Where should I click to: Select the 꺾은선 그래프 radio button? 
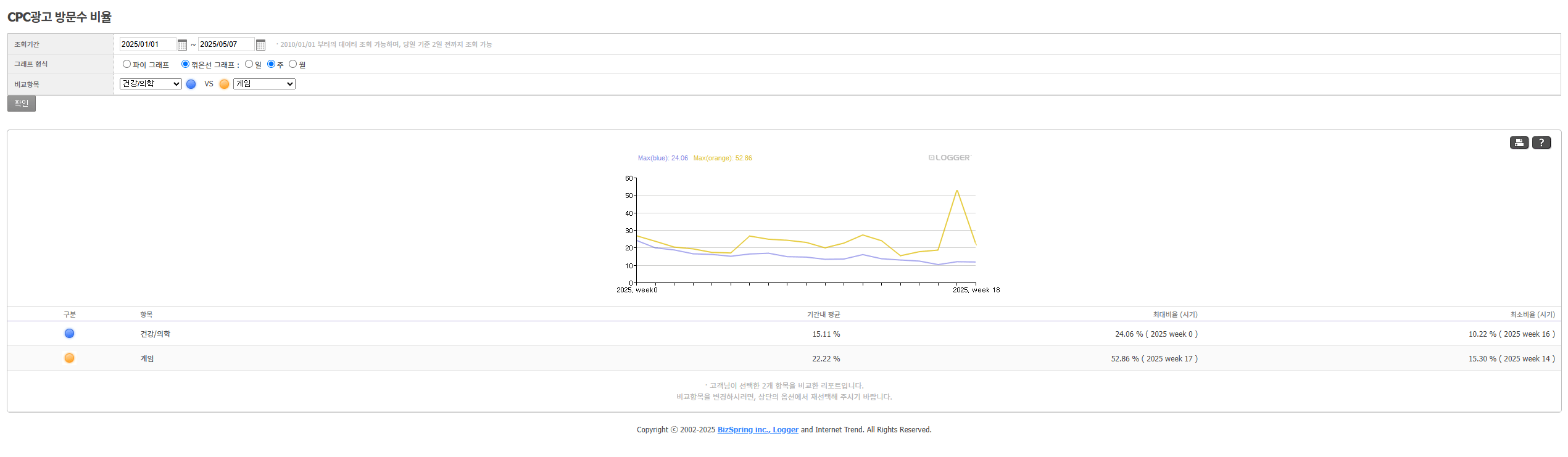[185, 64]
